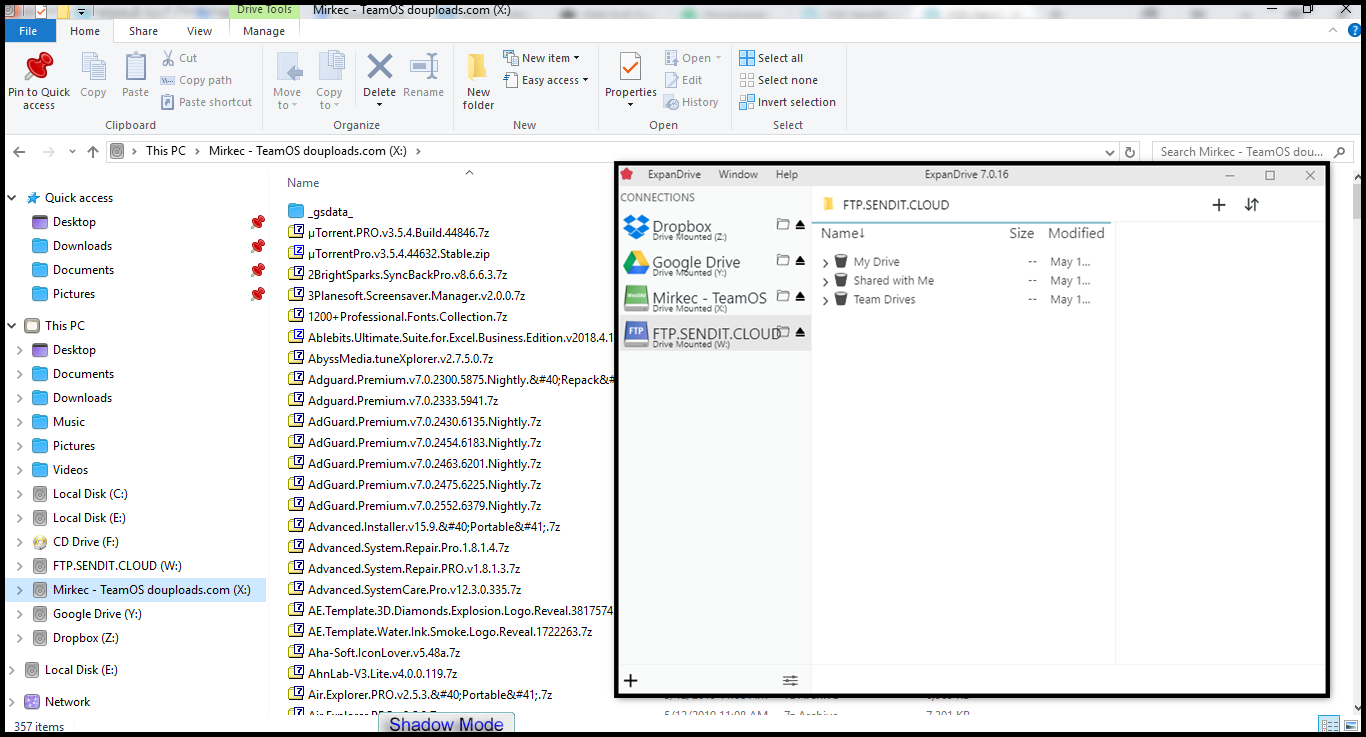Expand Local Disk (C:) in navigation tree
1366x737 pixels.
point(20,494)
